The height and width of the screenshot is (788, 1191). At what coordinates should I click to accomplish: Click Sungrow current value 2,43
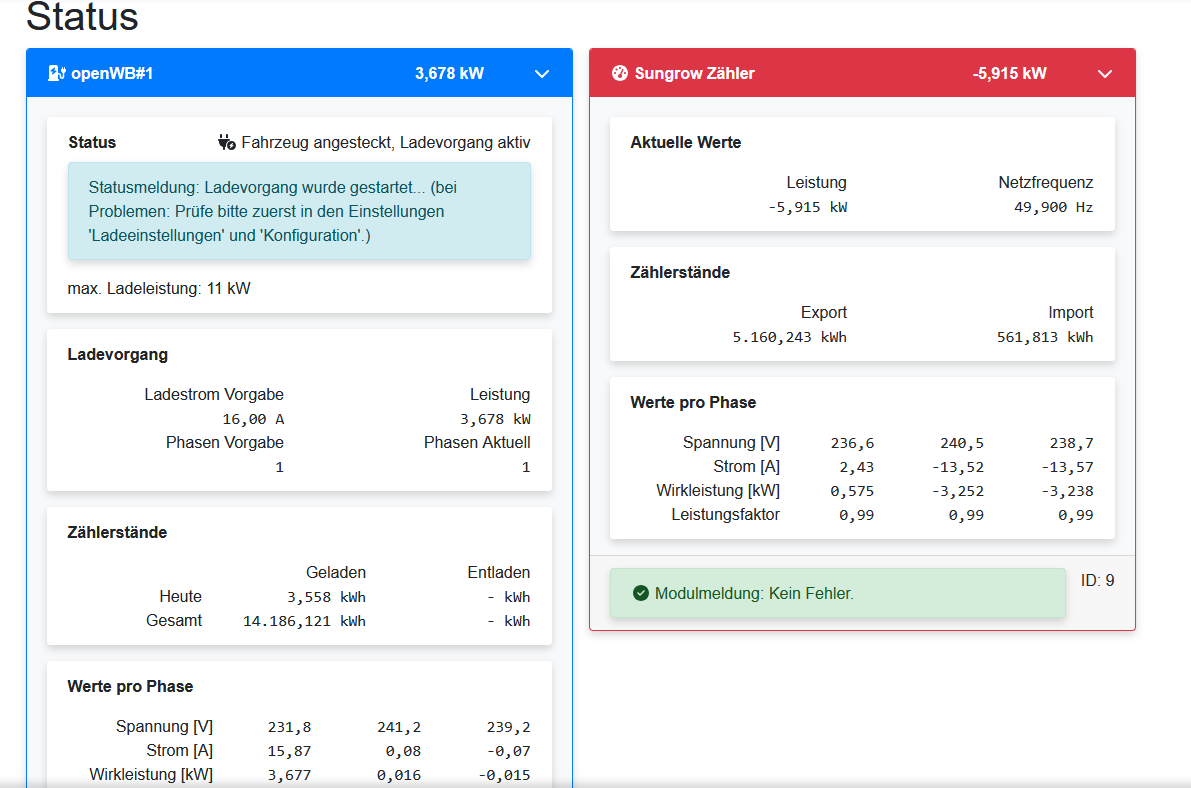857,467
